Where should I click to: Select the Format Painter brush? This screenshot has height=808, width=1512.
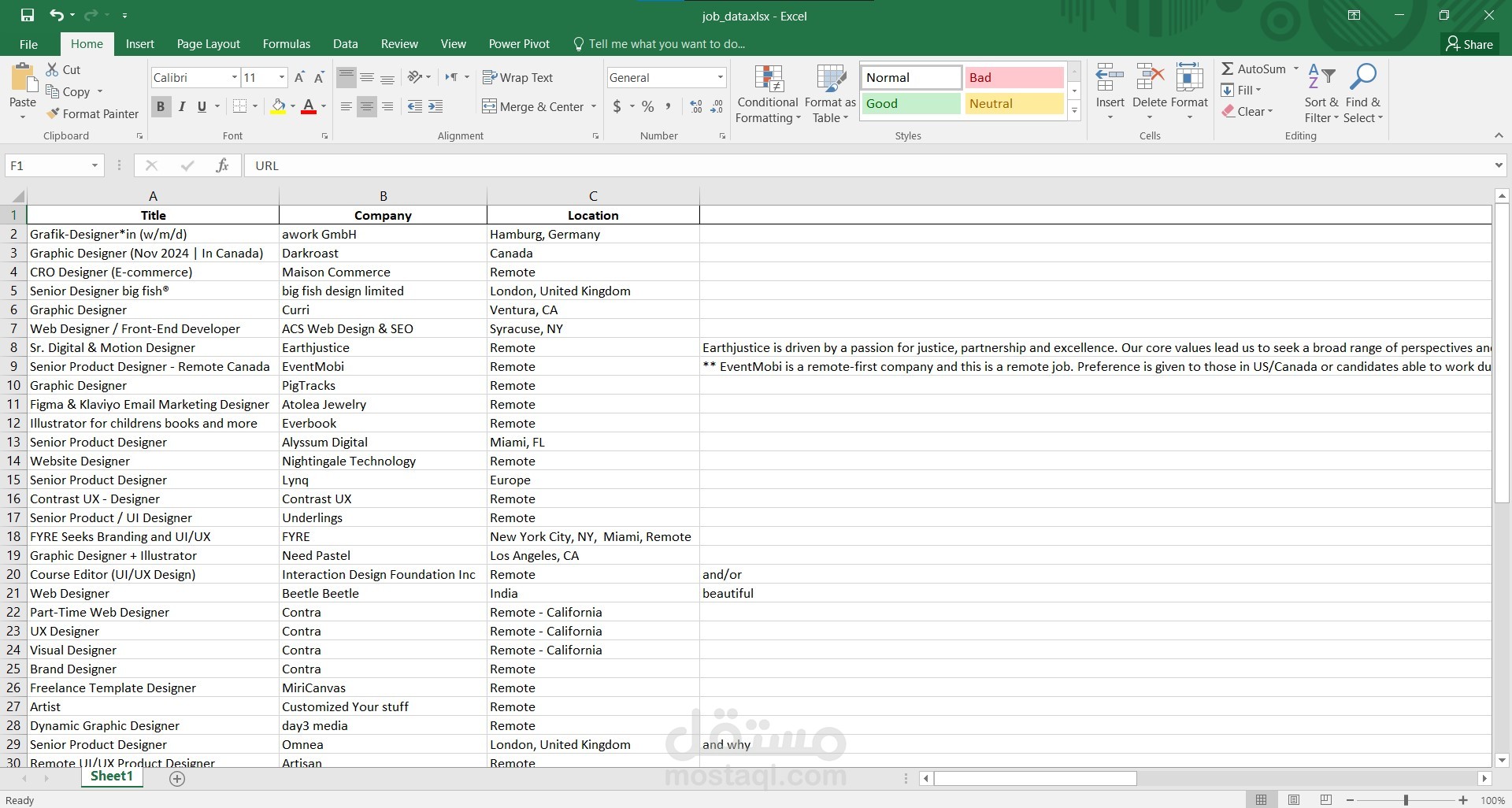(x=92, y=113)
